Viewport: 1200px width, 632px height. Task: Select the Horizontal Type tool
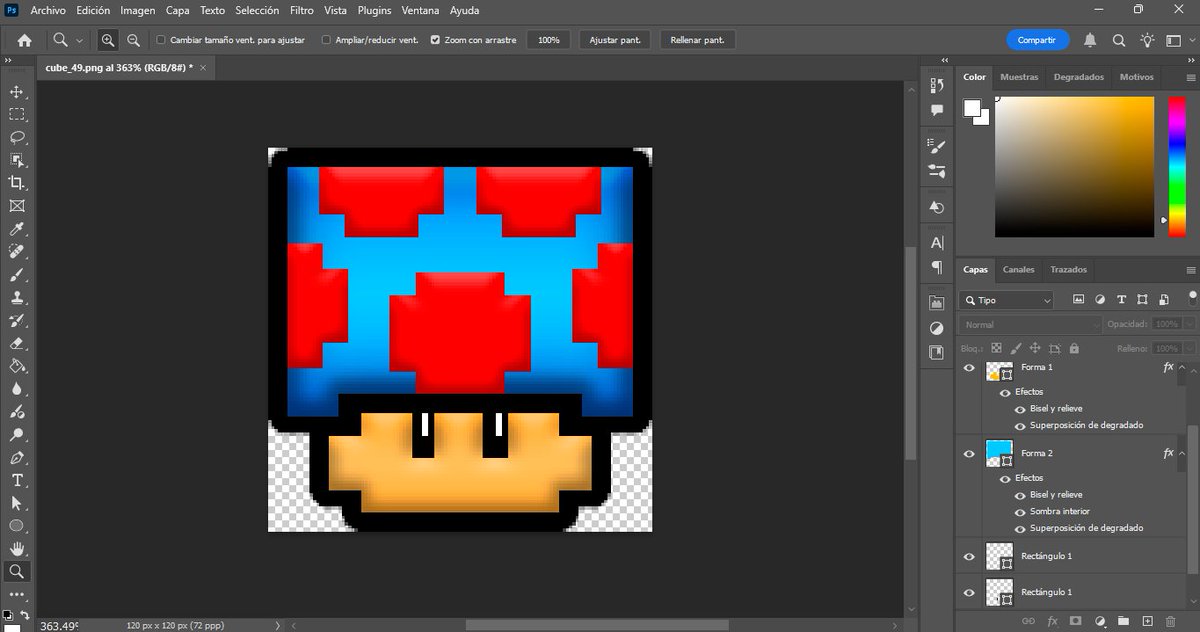(x=17, y=480)
